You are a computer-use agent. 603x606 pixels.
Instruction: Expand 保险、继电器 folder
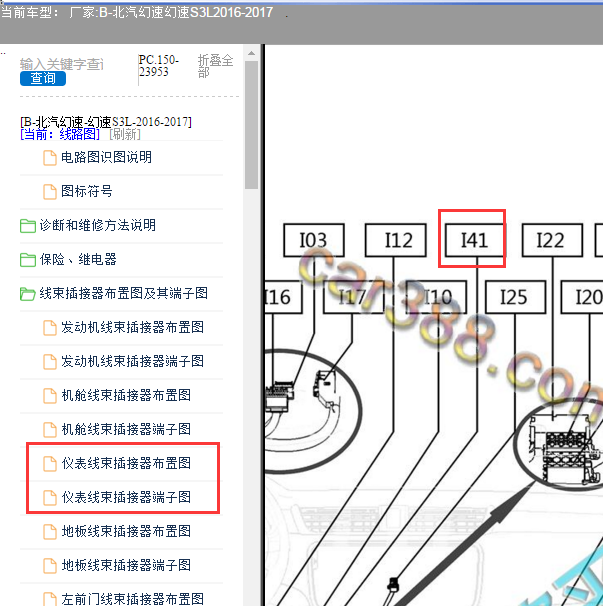pos(78,259)
